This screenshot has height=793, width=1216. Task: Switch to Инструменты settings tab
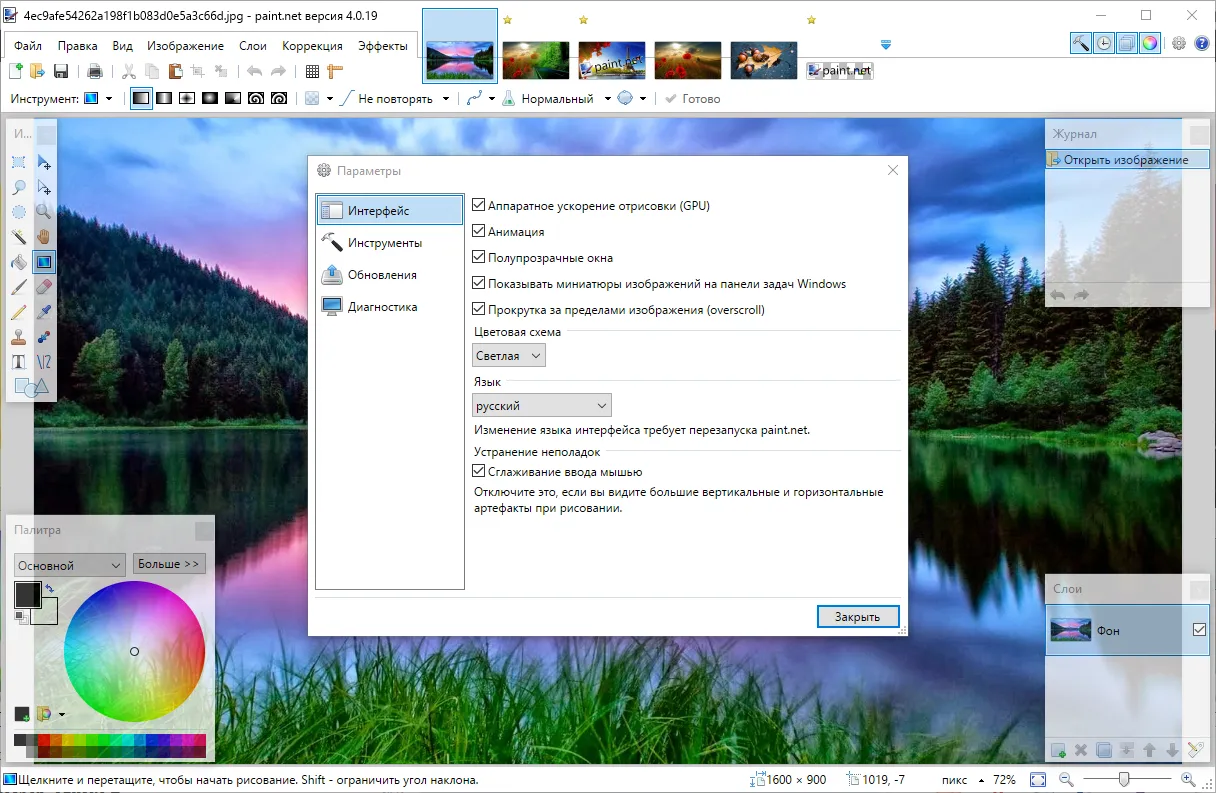point(390,243)
